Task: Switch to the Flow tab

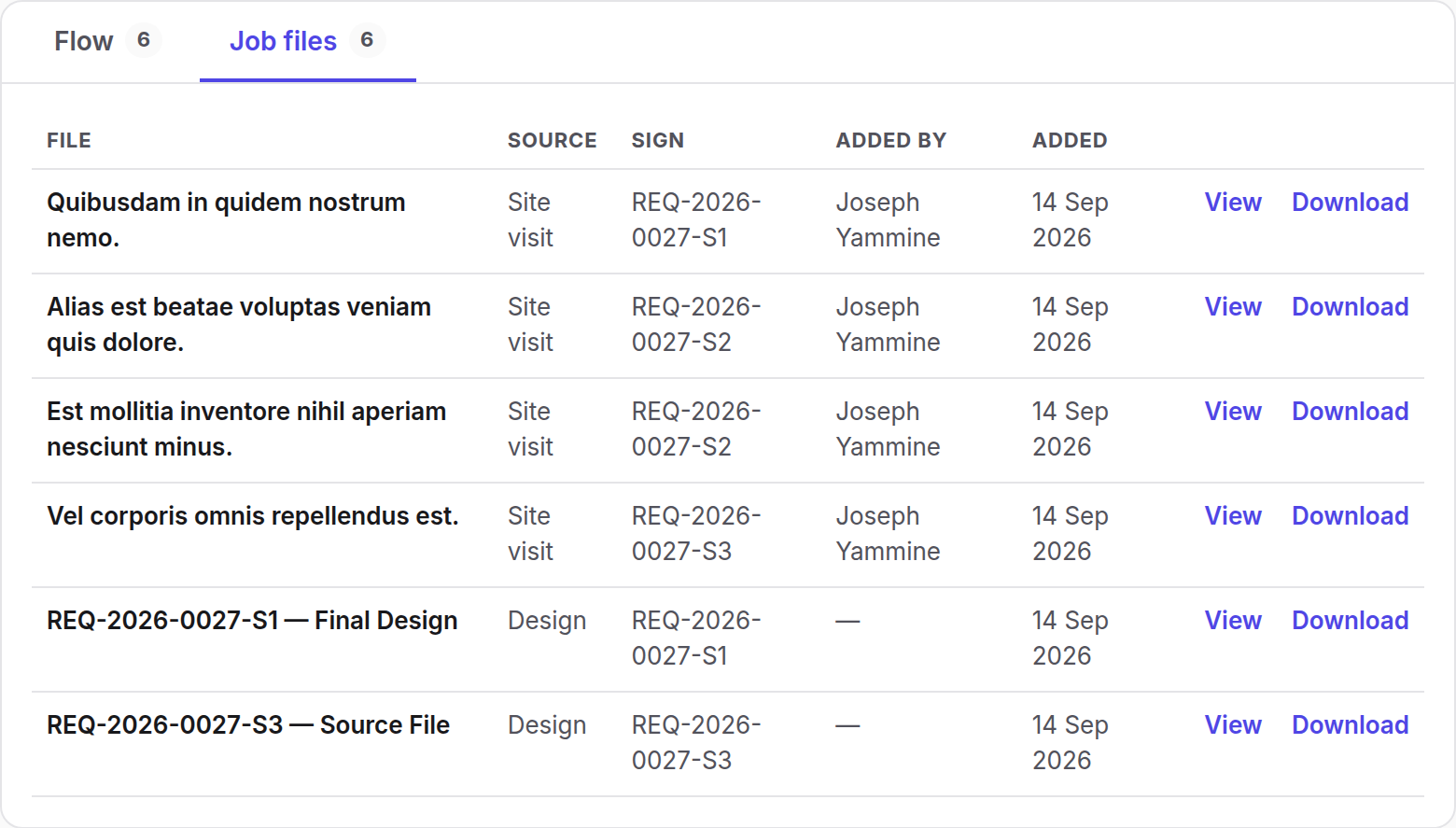Action: (x=106, y=41)
